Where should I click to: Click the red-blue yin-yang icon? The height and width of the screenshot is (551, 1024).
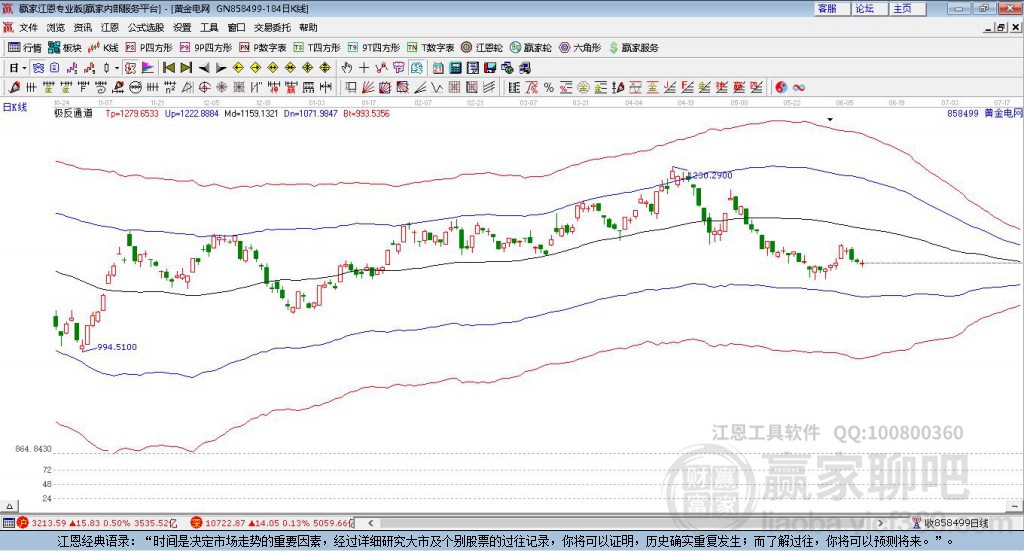point(781,87)
